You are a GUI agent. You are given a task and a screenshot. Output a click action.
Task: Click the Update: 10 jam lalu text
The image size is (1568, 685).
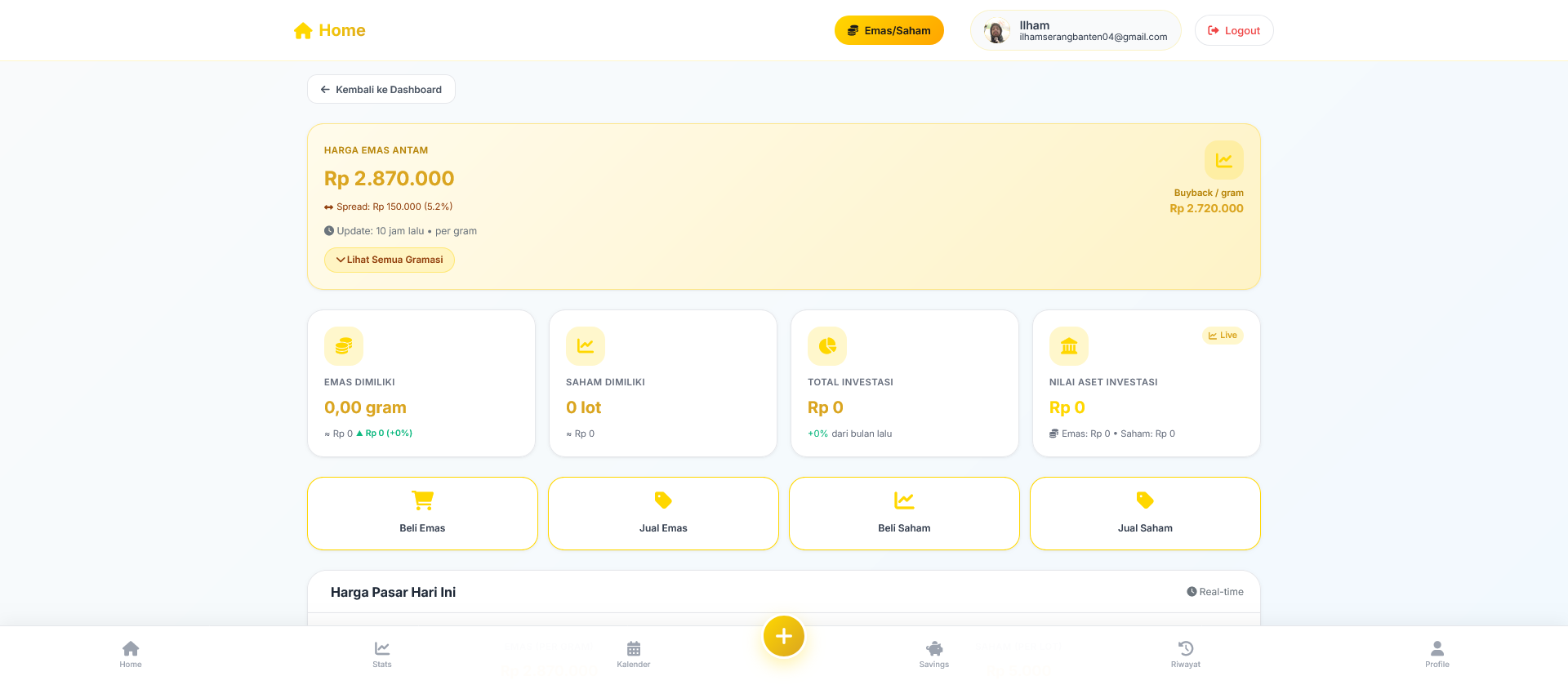[381, 231]
